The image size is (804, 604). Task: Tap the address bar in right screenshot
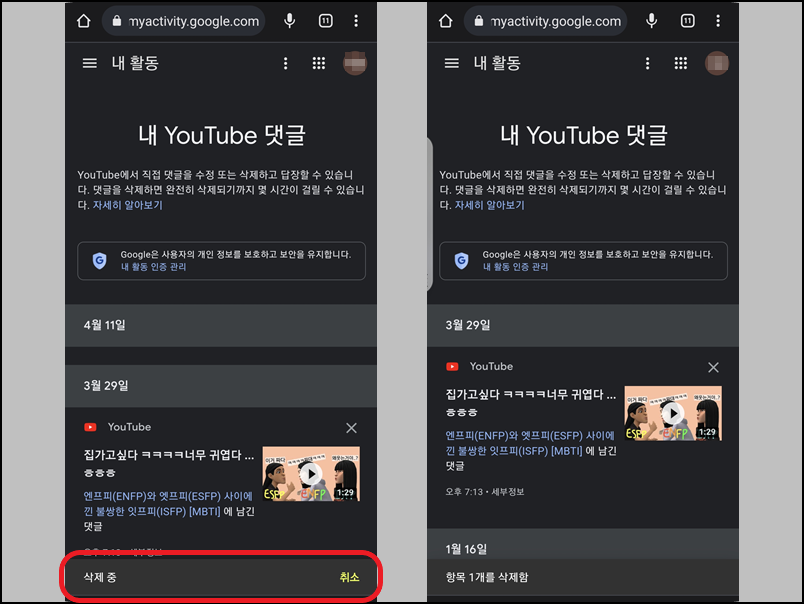(545, 21)
